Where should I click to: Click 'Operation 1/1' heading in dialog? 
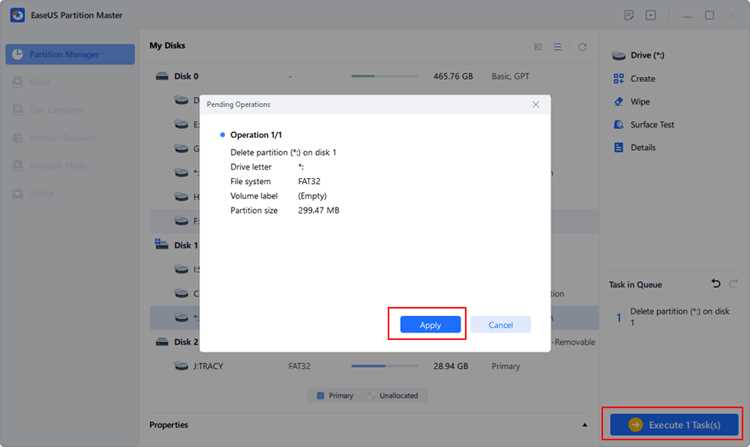point(256,135)
